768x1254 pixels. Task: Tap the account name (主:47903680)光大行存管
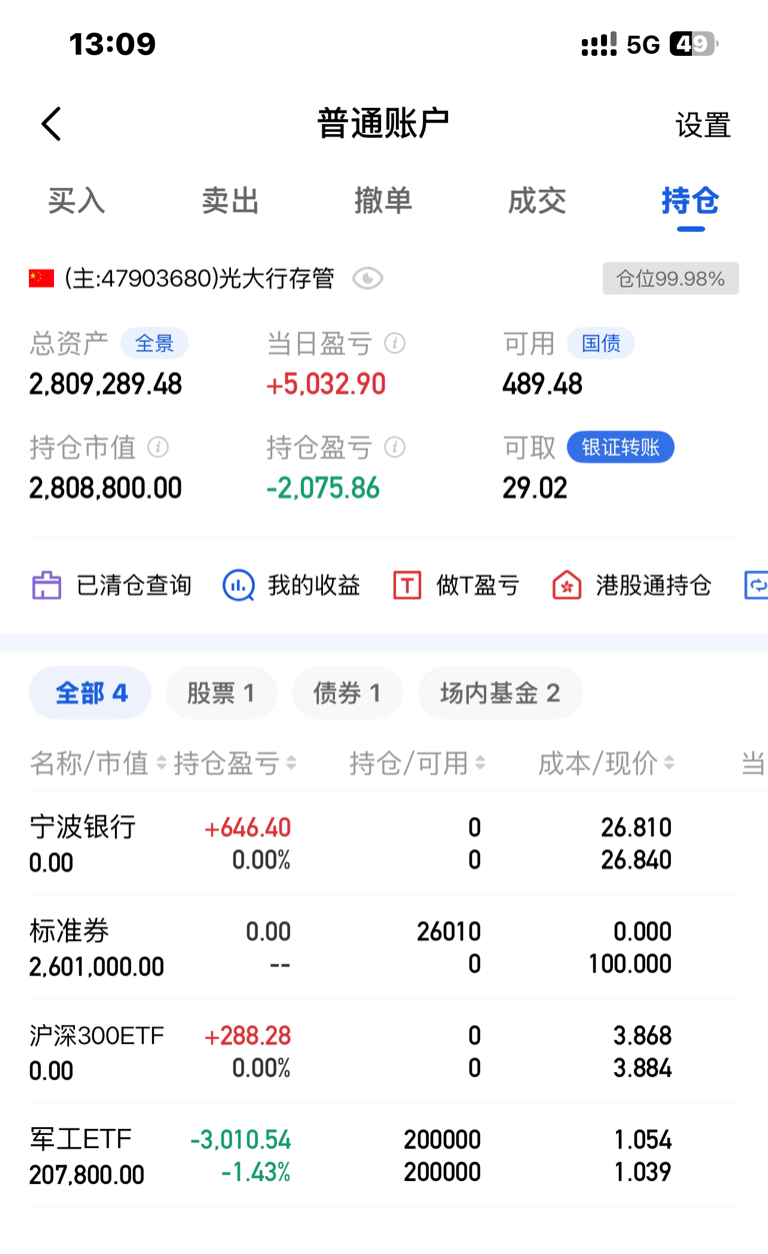point(199,278)
